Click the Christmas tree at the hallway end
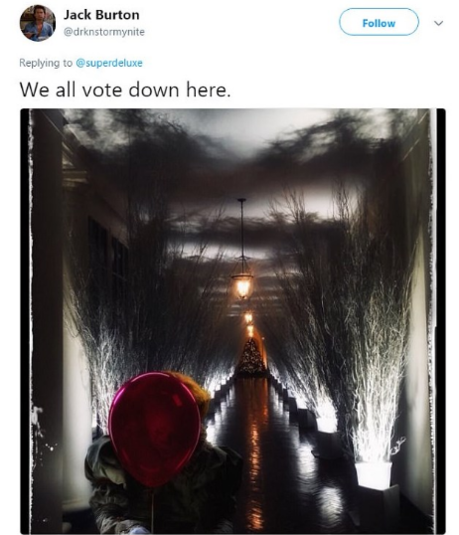Image resolution: width=459 pixels, height=535 pixels. tap(252, 358)
